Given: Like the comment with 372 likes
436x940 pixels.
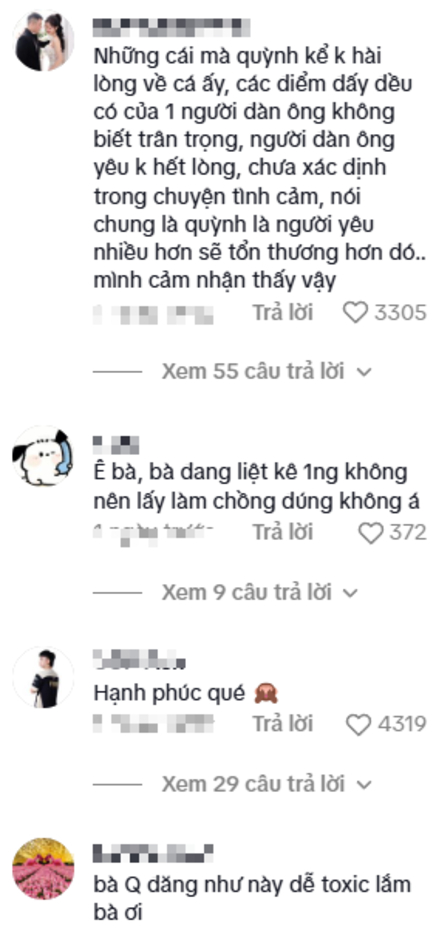Looking at the screenshot, I should click(370, 532).
